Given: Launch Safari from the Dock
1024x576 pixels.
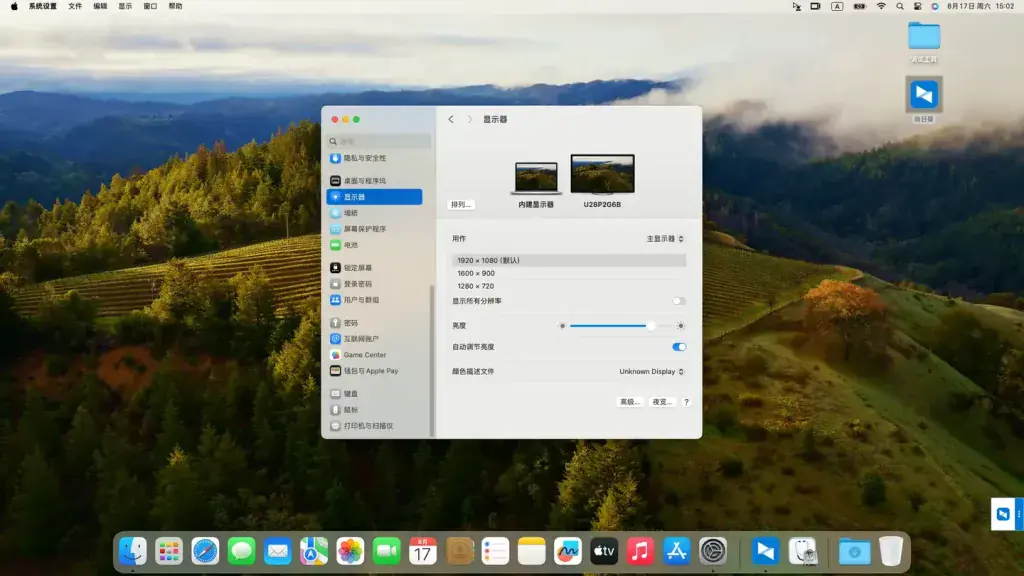Looking at the screenshot, I should click(x=205, y=551).
